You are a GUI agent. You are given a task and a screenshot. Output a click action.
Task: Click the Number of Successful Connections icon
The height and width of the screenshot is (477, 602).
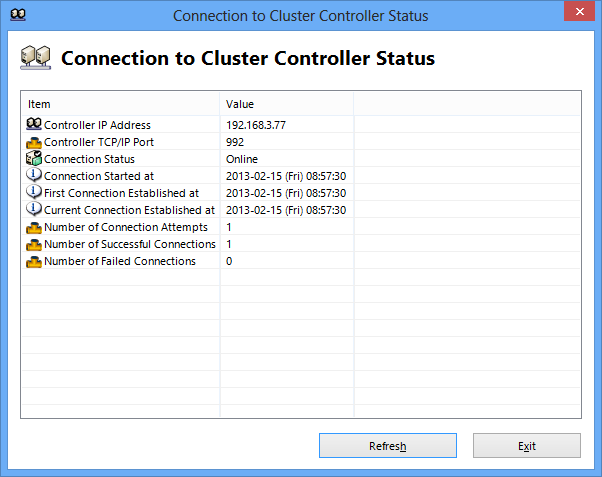click(x=34, y=244)
